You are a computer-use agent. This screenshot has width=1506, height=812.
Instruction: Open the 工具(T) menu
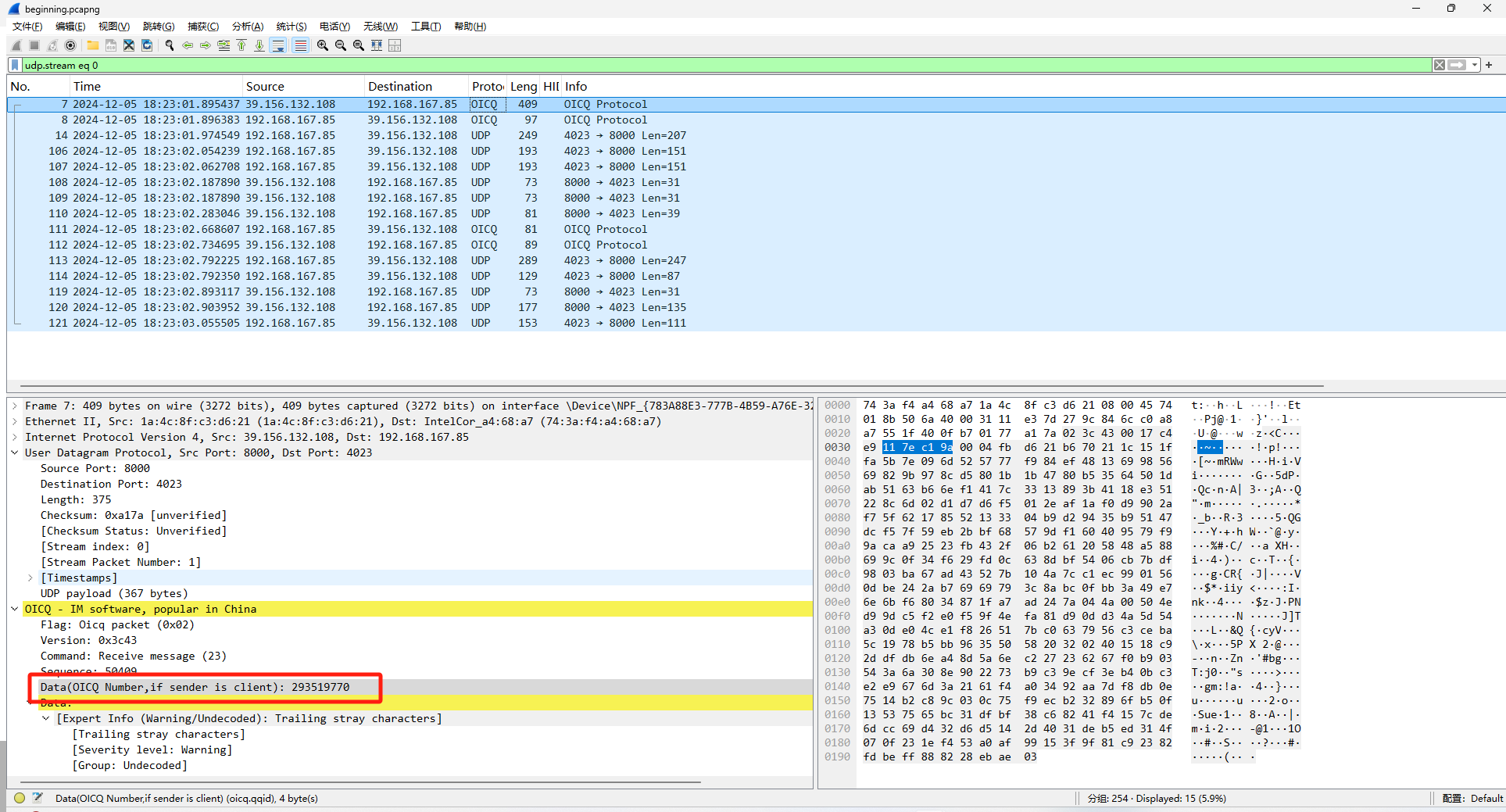pos(426,27)
